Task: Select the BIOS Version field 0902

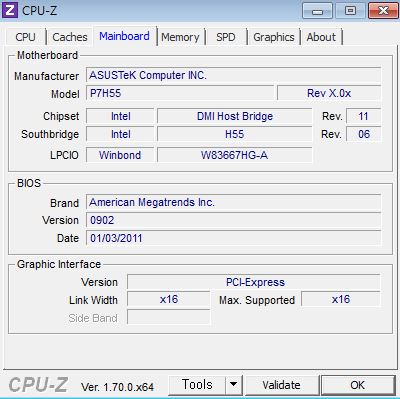Action: click(x=233, y=220)
